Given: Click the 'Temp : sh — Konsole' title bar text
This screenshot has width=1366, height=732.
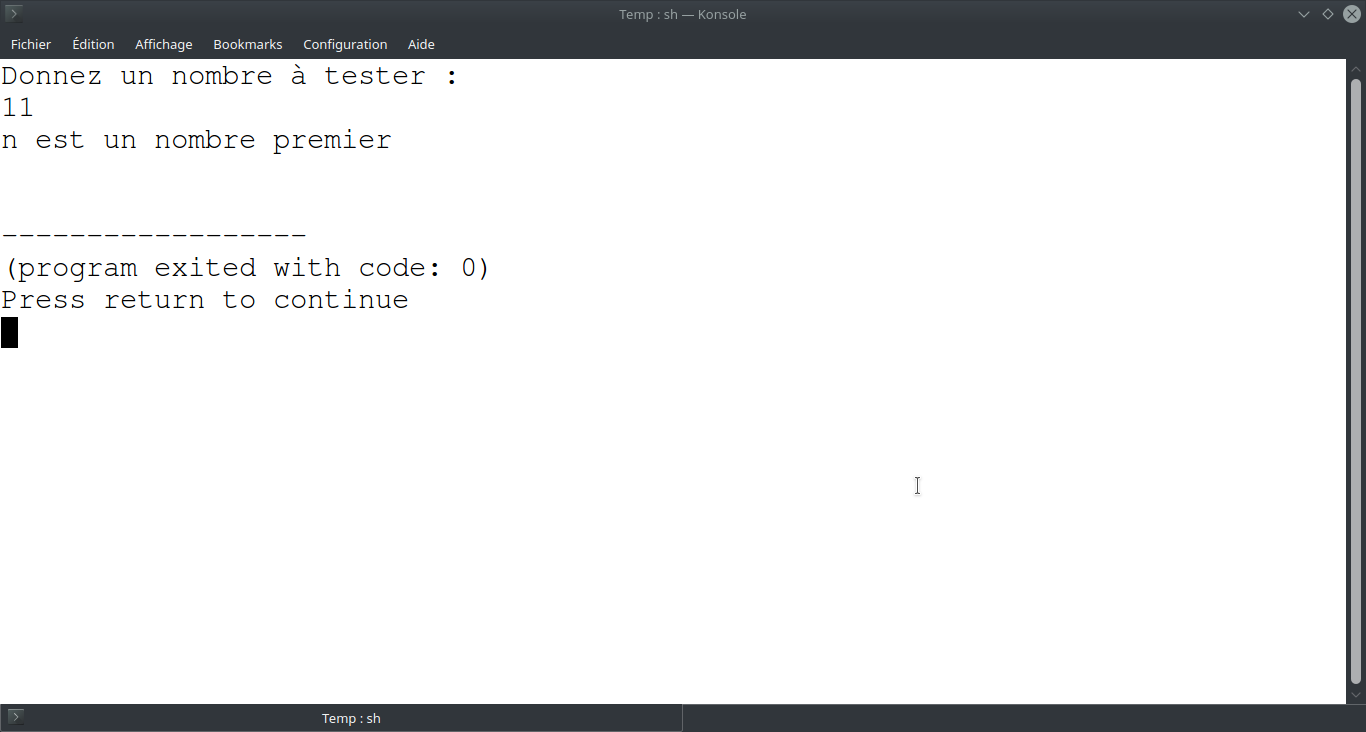Looking at the screenshot, I should tap(683, 14).
